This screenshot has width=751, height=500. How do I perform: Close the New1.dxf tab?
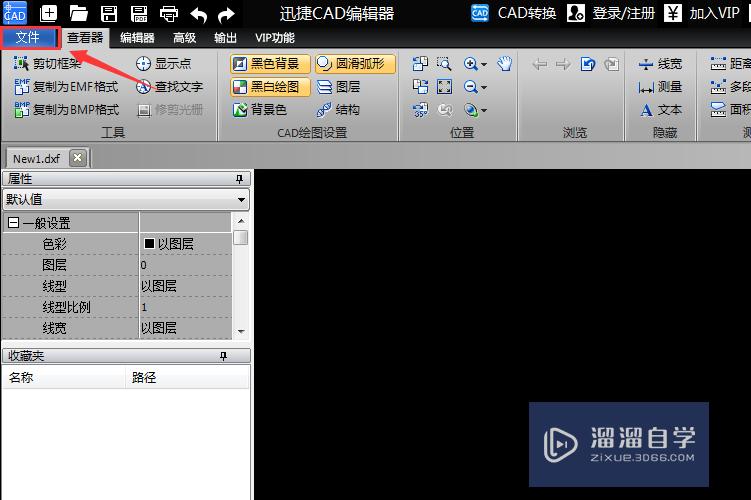78,158
